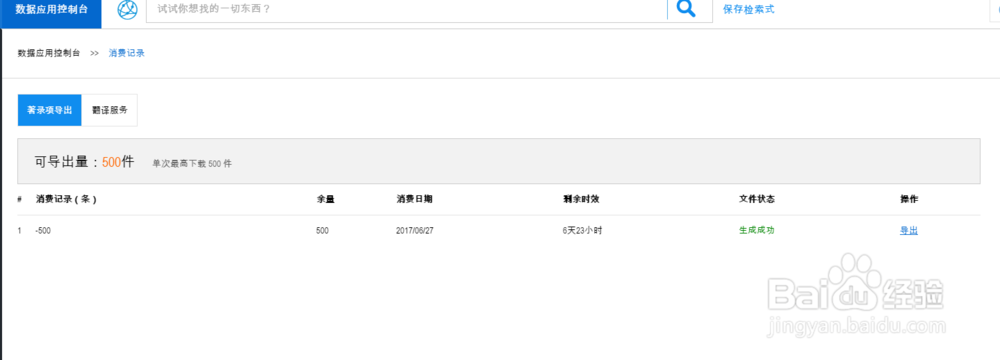Click the globe network logo icon

128,10
